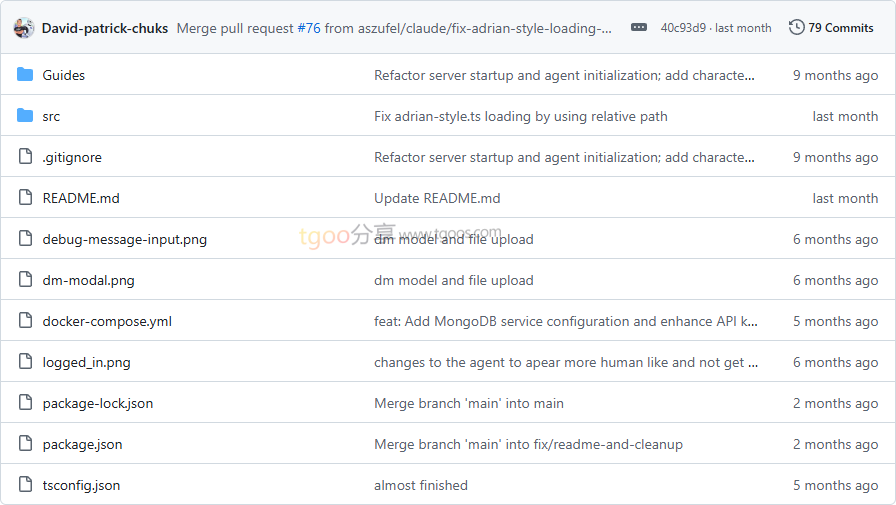896x505 pixels.
Task: Click the src folder icon
Action: point(25,116)
